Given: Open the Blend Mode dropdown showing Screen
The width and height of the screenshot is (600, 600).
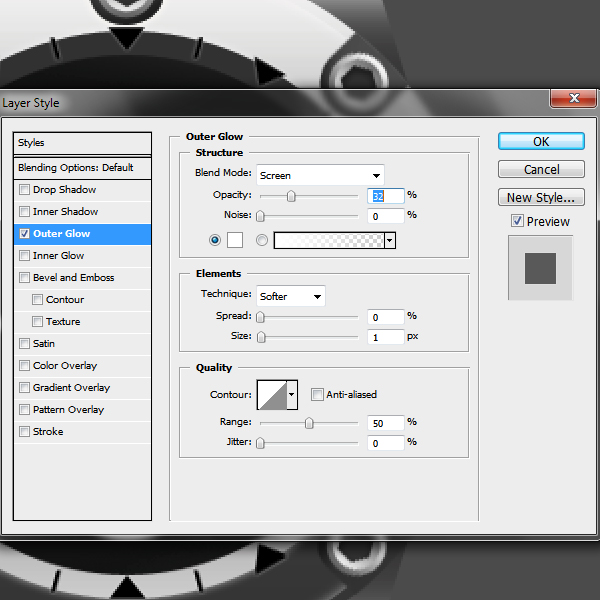Looking at the screenshot, I should click(x=320, y=175).
